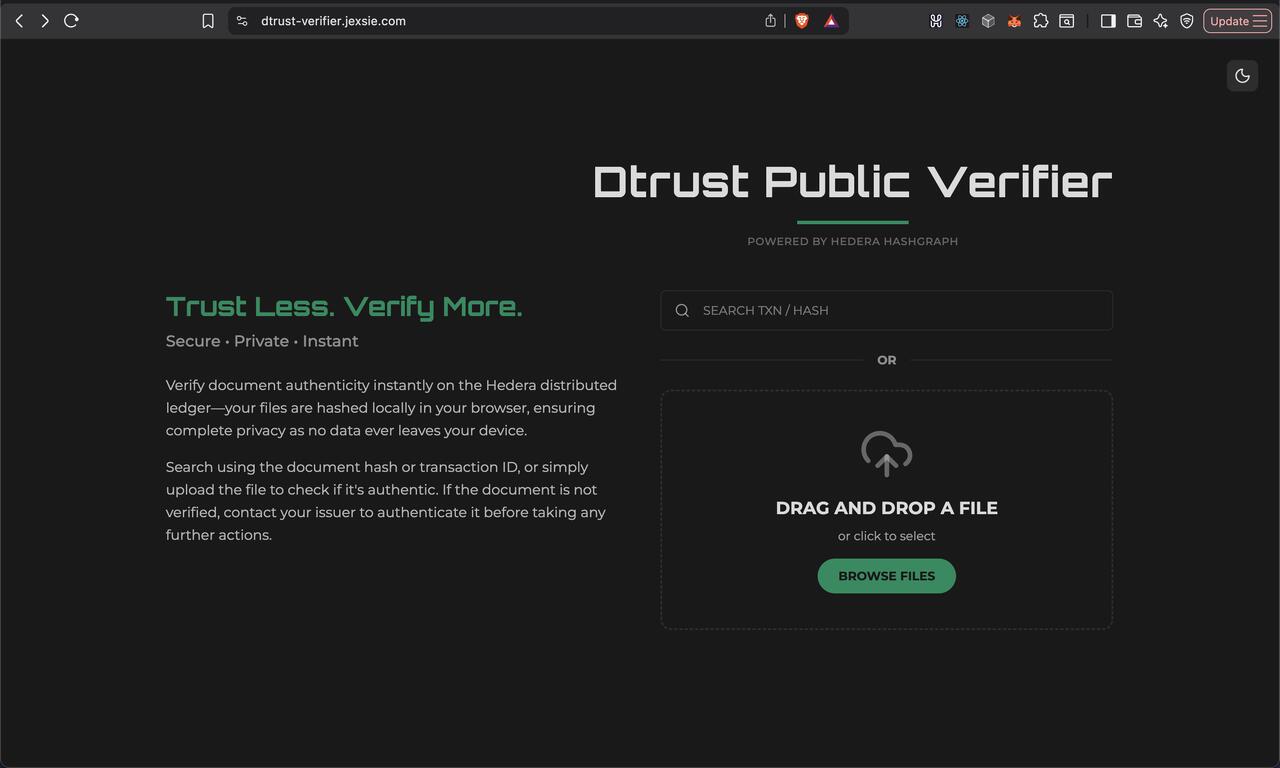Image resolution: width=1280 pixels, height=768 pixels.
Task: Open Brave VPN shield icon
Action: [x=1187, y=21]
